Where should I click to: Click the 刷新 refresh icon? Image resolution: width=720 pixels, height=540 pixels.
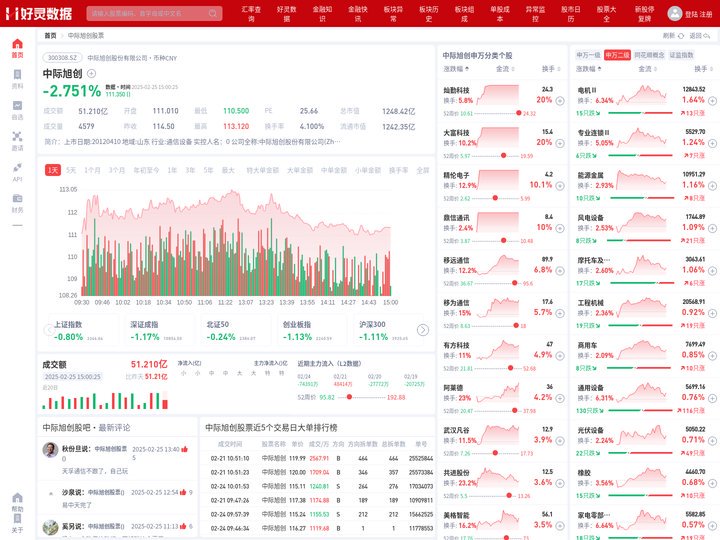pos(681,36)
